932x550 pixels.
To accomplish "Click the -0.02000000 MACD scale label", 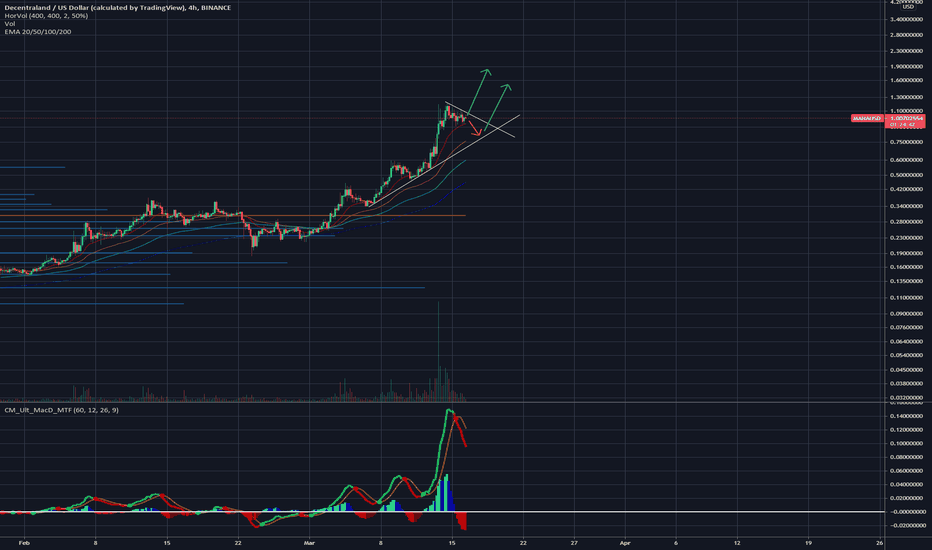I will pos(906,526).
